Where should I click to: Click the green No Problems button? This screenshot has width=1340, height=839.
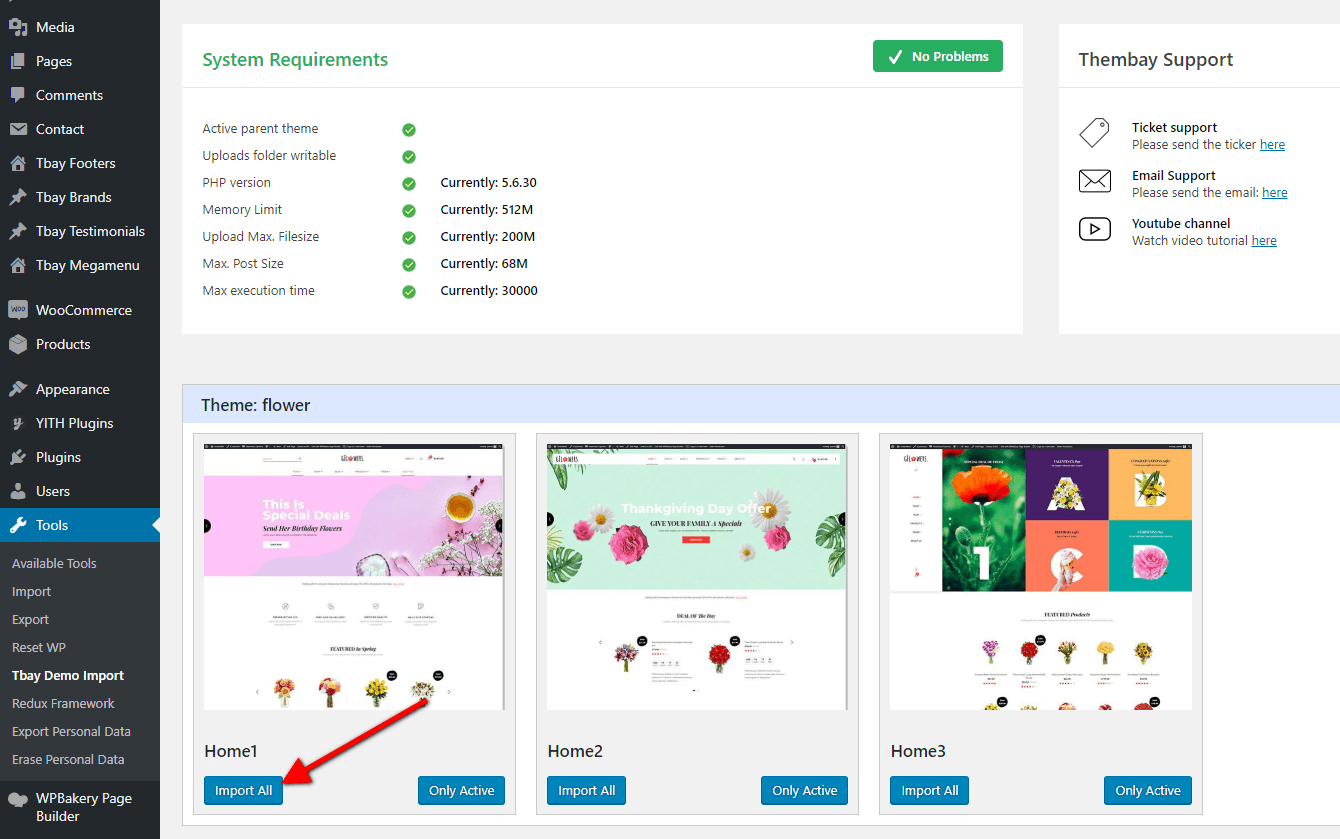937,57
